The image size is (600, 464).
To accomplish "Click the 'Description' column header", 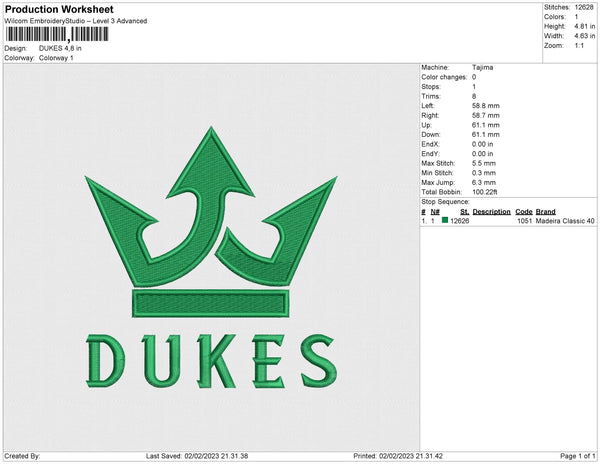I will [492, 212].
